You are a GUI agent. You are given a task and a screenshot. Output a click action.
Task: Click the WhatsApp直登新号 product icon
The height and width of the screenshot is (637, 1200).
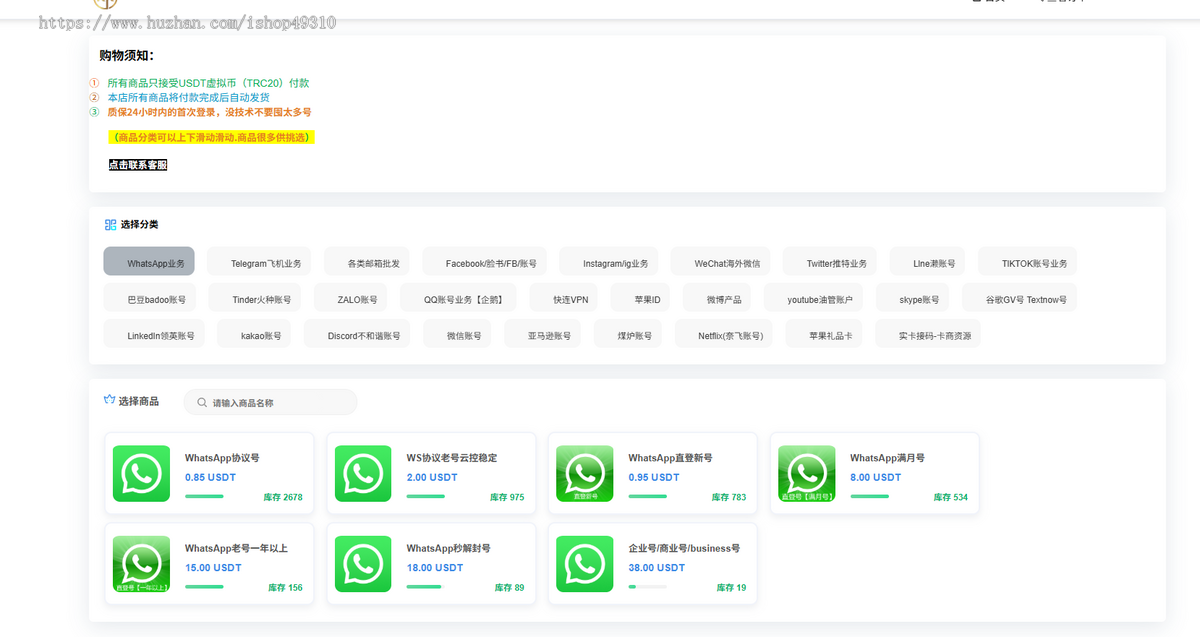pyautogui.click(x=584, y=473)
